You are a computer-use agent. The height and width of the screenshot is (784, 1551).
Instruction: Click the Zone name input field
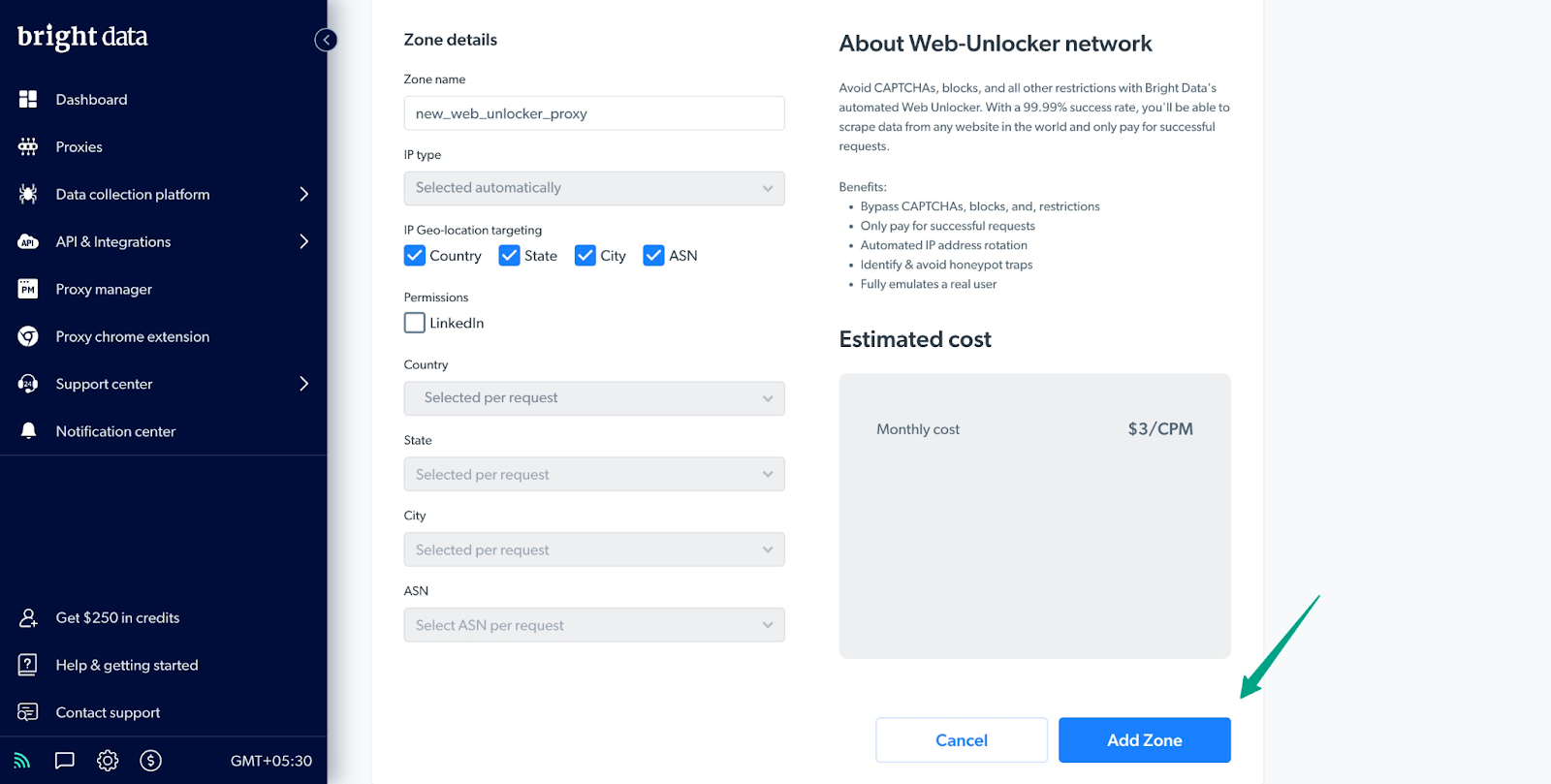coord(593,113)
